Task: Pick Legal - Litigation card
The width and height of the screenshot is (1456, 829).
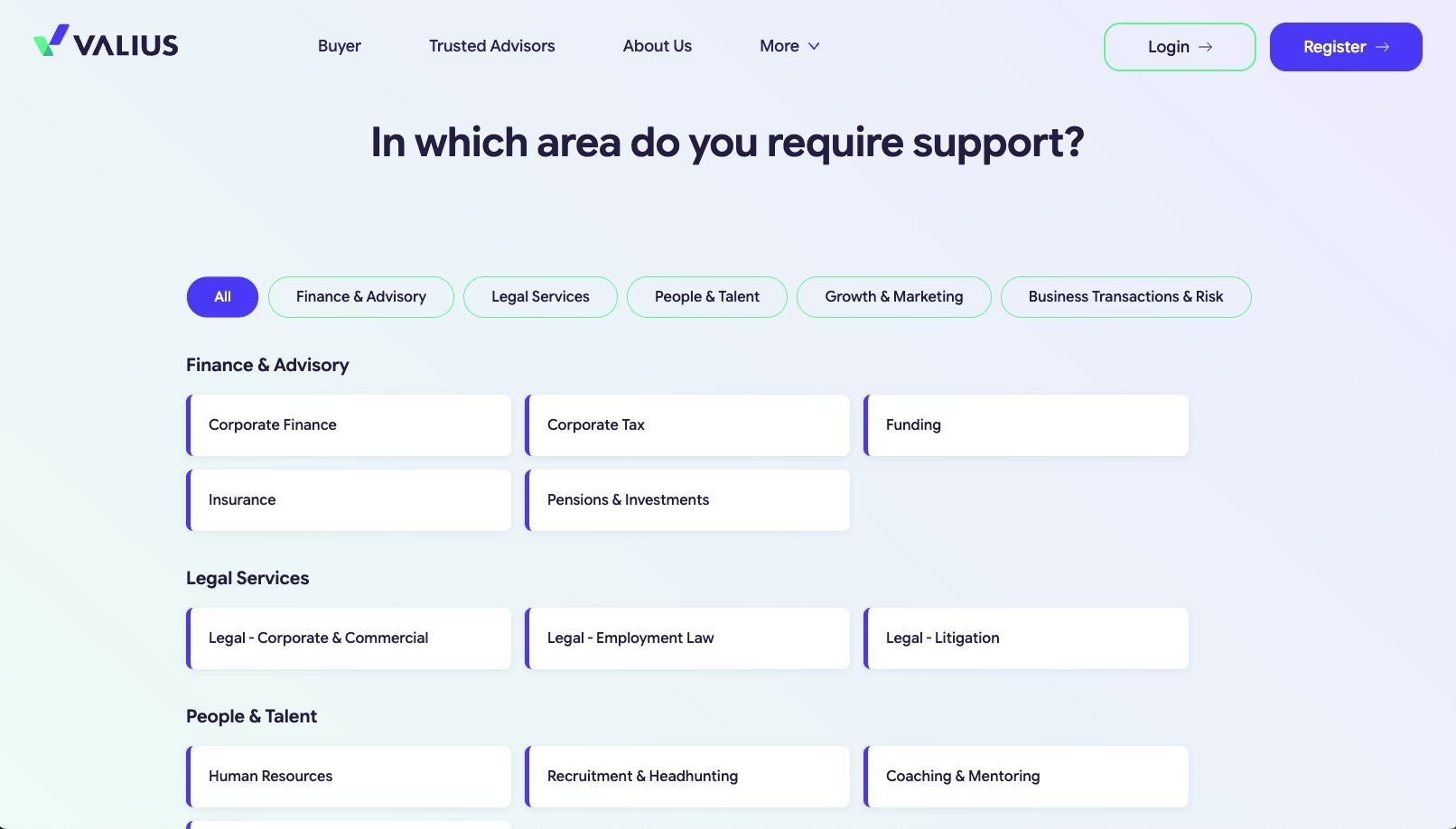Action: (1026, 638)
